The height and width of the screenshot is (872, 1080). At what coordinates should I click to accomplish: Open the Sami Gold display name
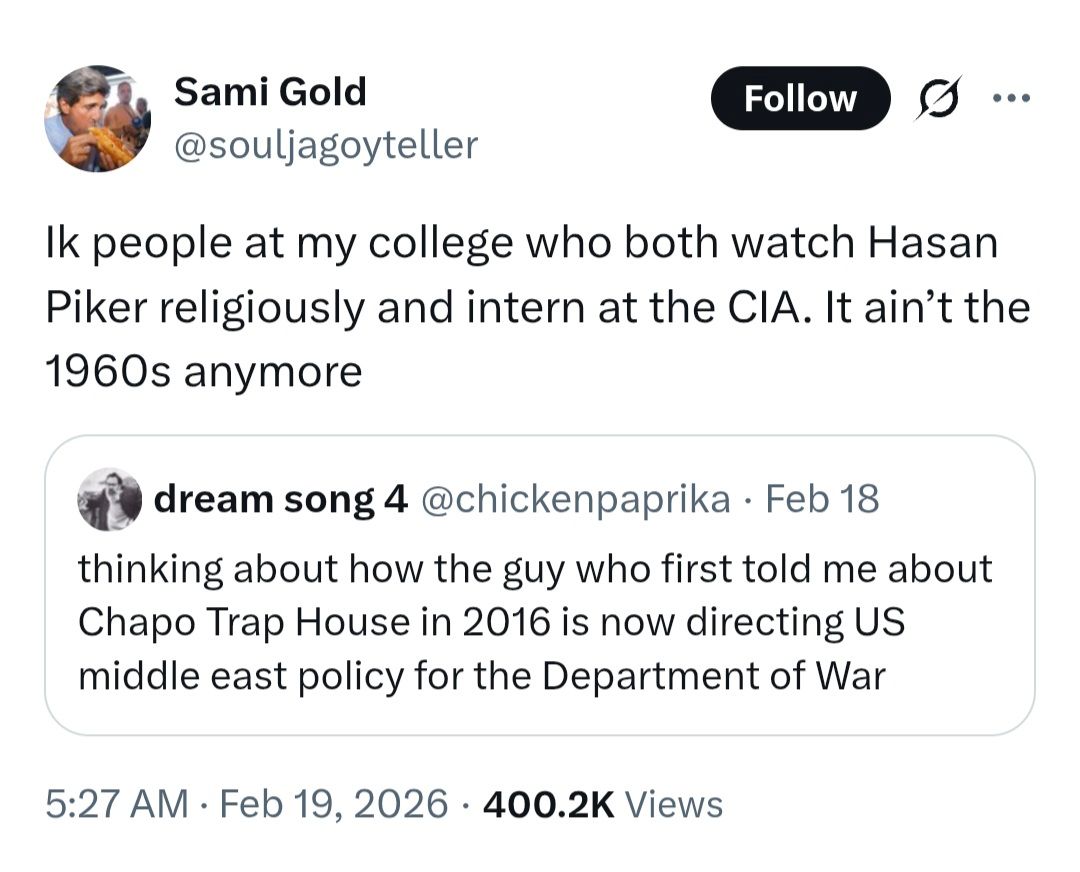coord(270,92)
